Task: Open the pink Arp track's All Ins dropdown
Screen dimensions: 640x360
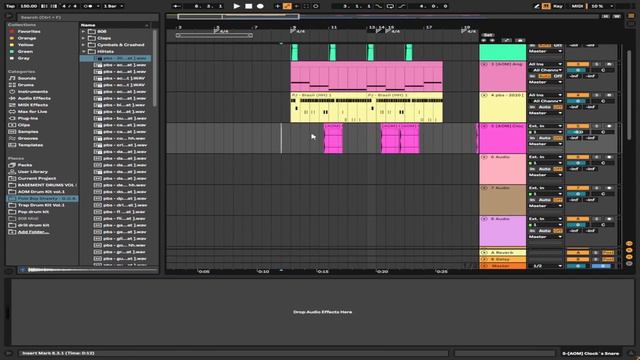Action: [x=545, y=64]
